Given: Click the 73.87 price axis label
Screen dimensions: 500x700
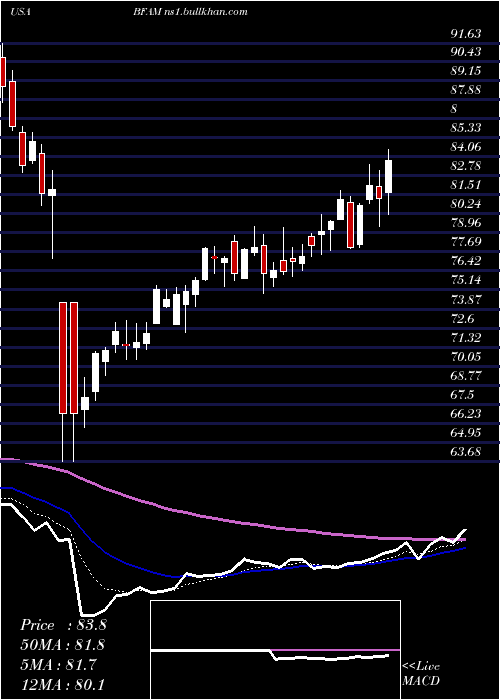Looking at the screenshot, I should pyautogui.click(x=466, y=299).
